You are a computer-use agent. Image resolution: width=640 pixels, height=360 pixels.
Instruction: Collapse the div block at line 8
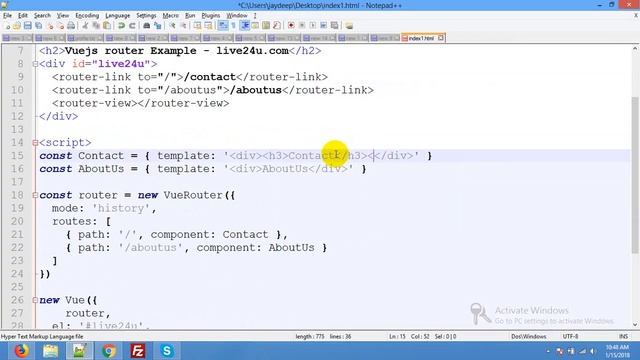pos(35,64)
